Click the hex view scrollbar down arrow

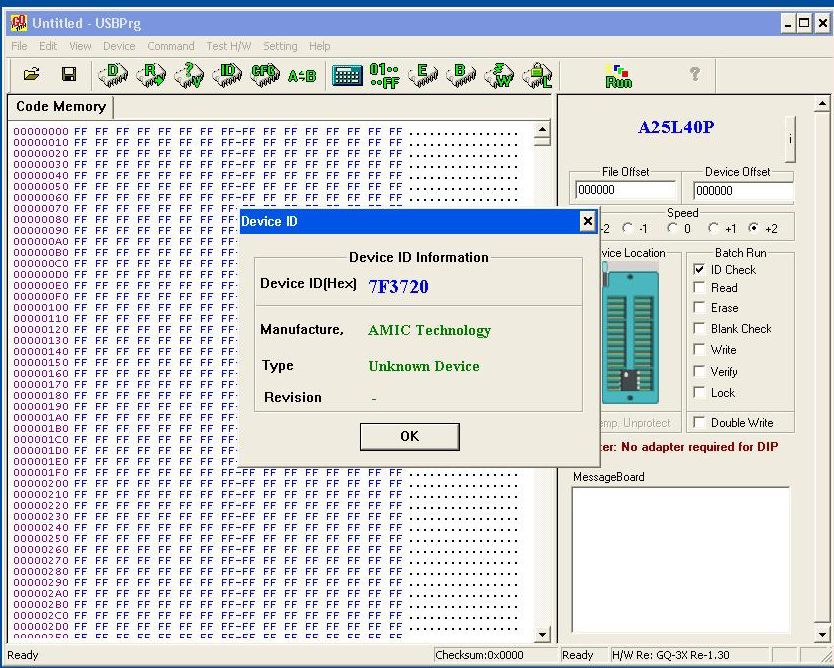coord(543,634)
